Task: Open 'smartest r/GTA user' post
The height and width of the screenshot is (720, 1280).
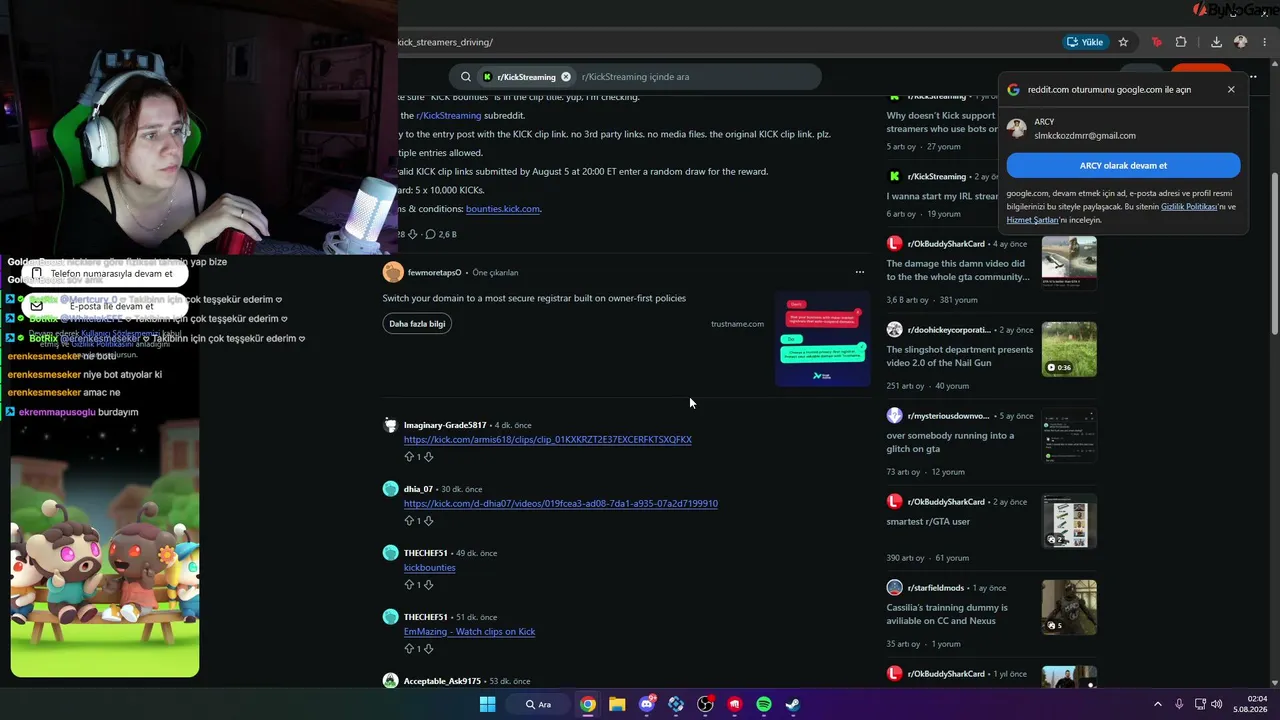Action: point(928,522)
